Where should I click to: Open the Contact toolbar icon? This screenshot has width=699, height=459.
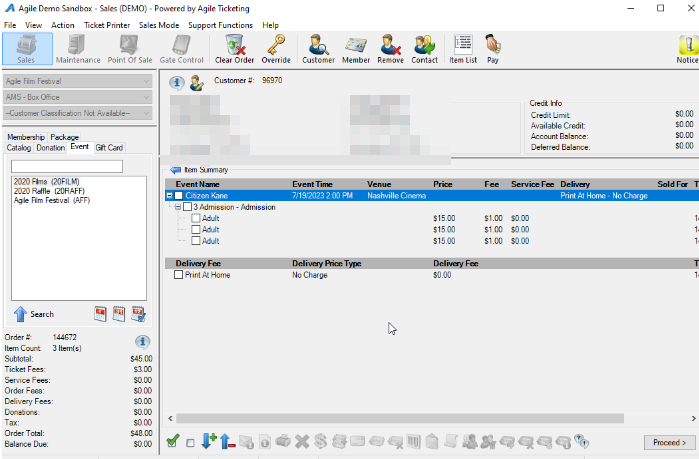coord(424,49)
